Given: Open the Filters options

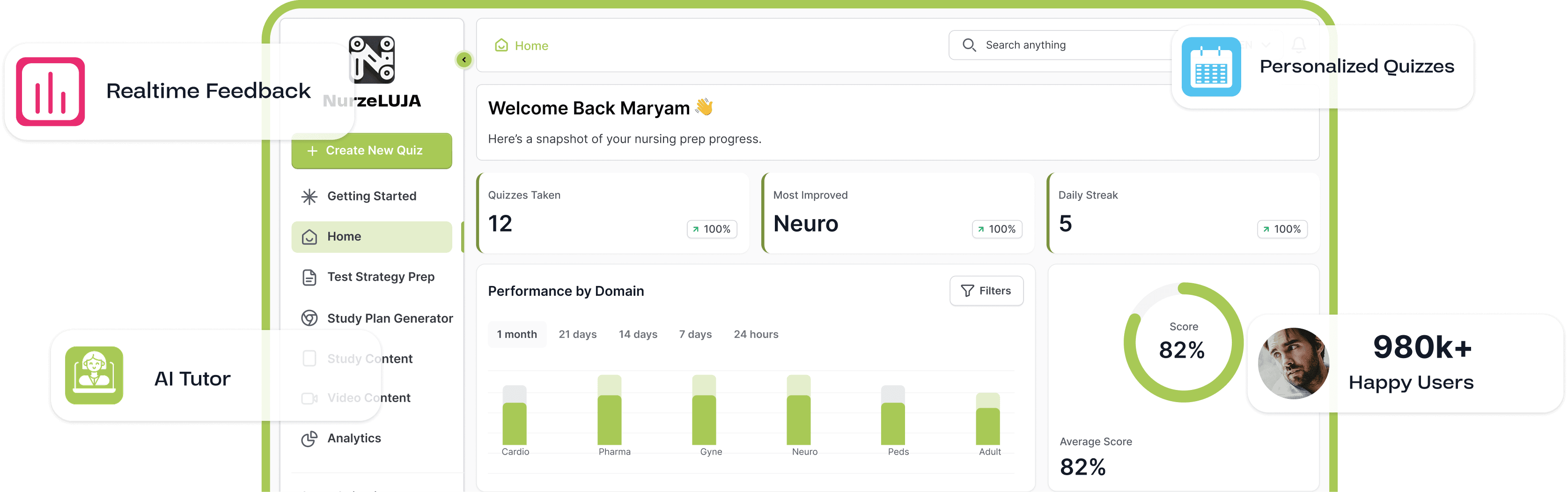Looking at the screenshot, I should [x=986, y=291].
